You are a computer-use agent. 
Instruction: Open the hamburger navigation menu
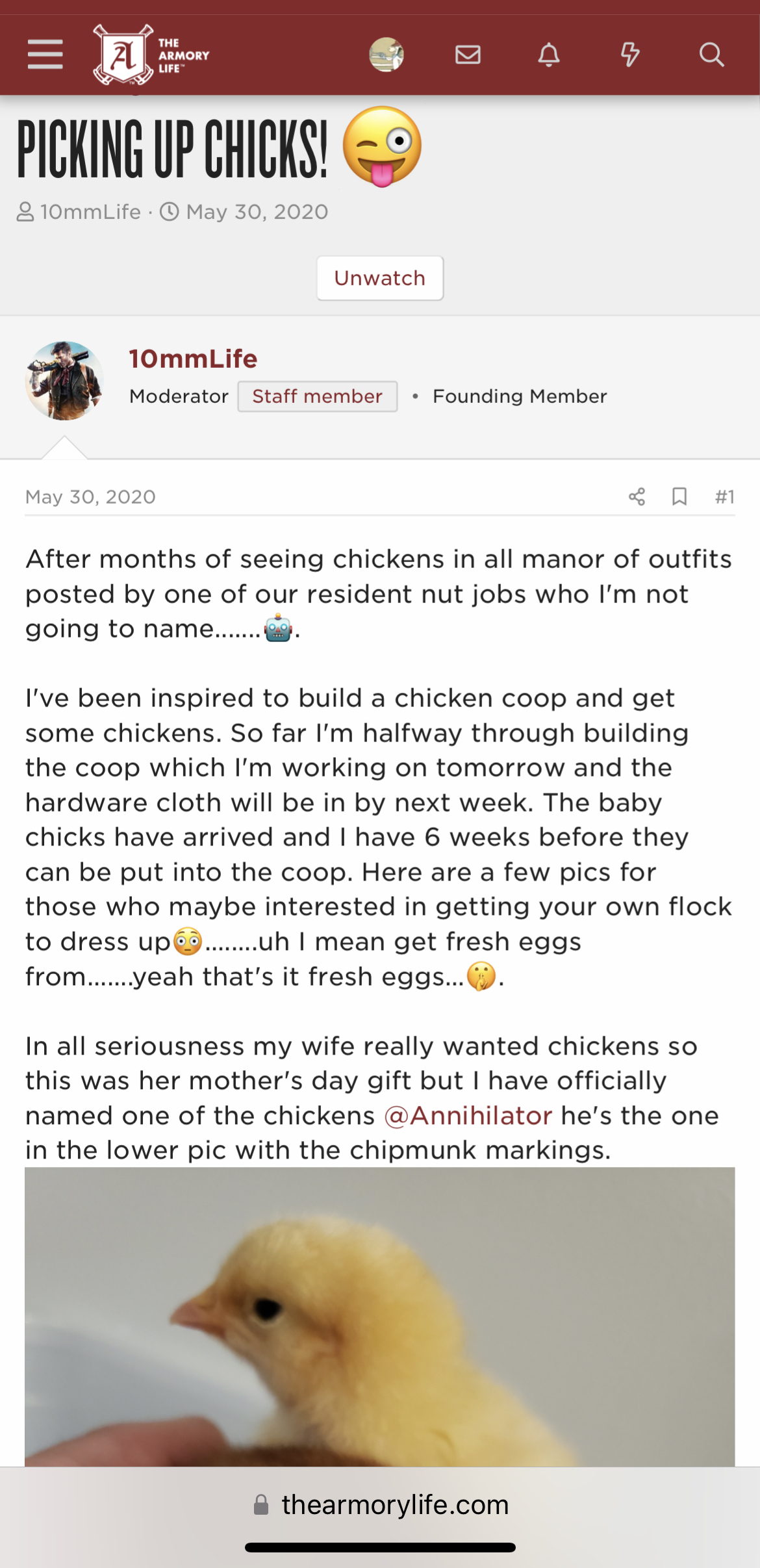(45, 54)
